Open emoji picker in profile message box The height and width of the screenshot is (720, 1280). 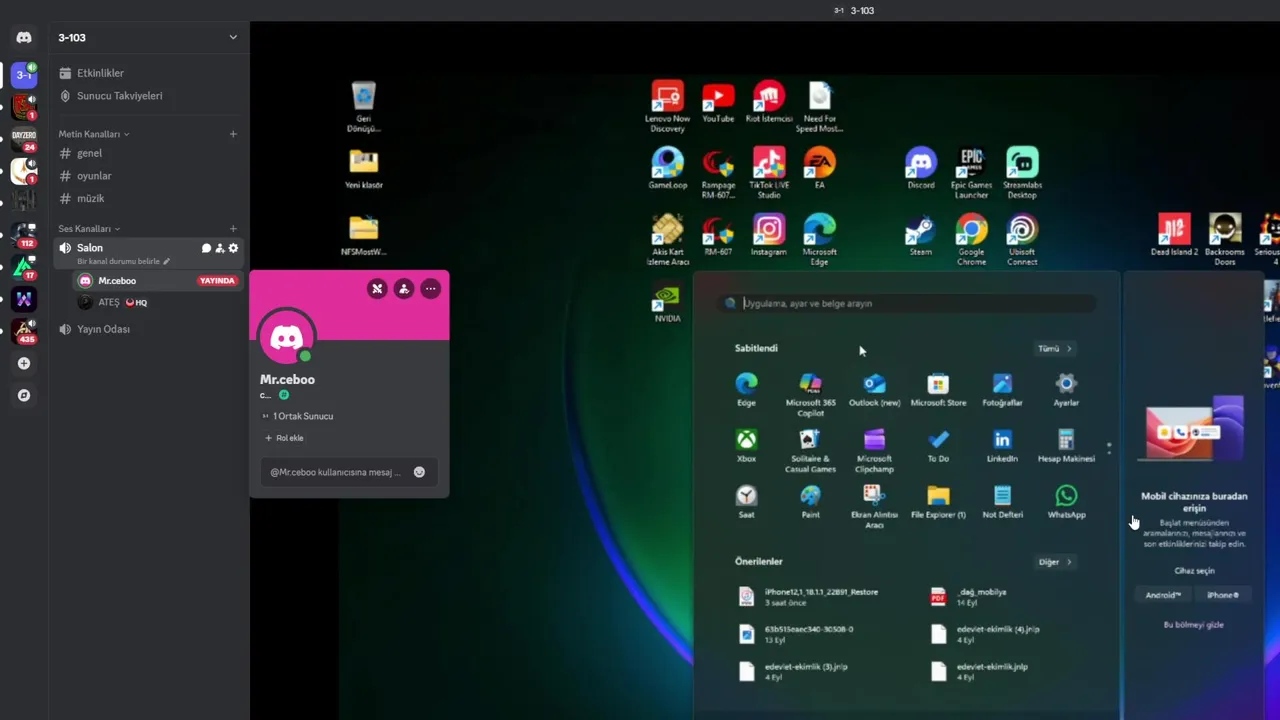point(419,472)
